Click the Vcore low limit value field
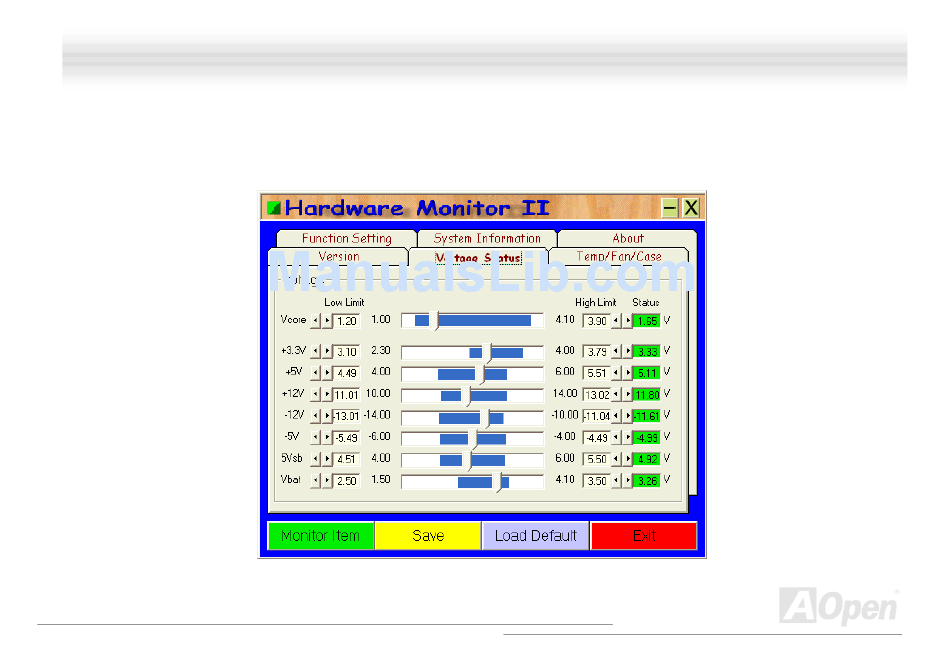 [346, 321]
